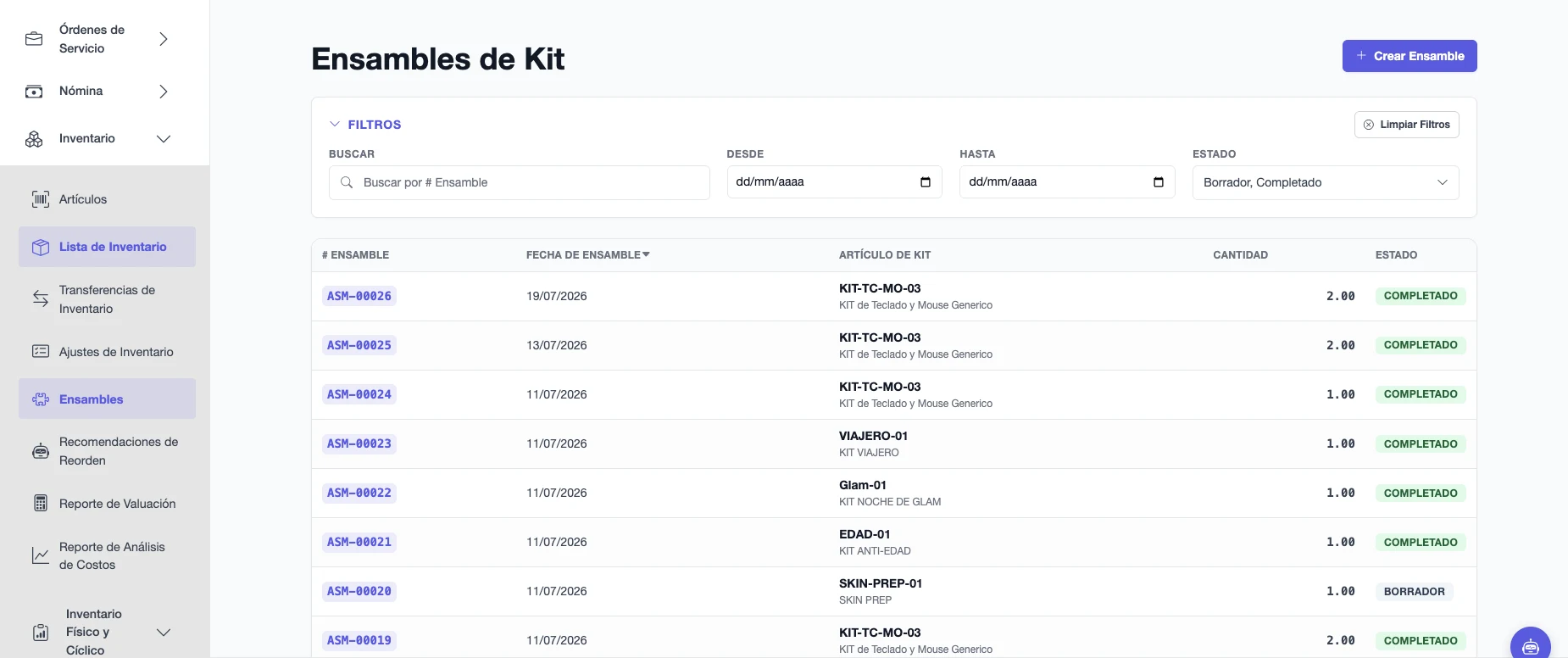1568x658 pixels.
Task: Click the # Ensamble column header
Action: [x=356, y=255]
